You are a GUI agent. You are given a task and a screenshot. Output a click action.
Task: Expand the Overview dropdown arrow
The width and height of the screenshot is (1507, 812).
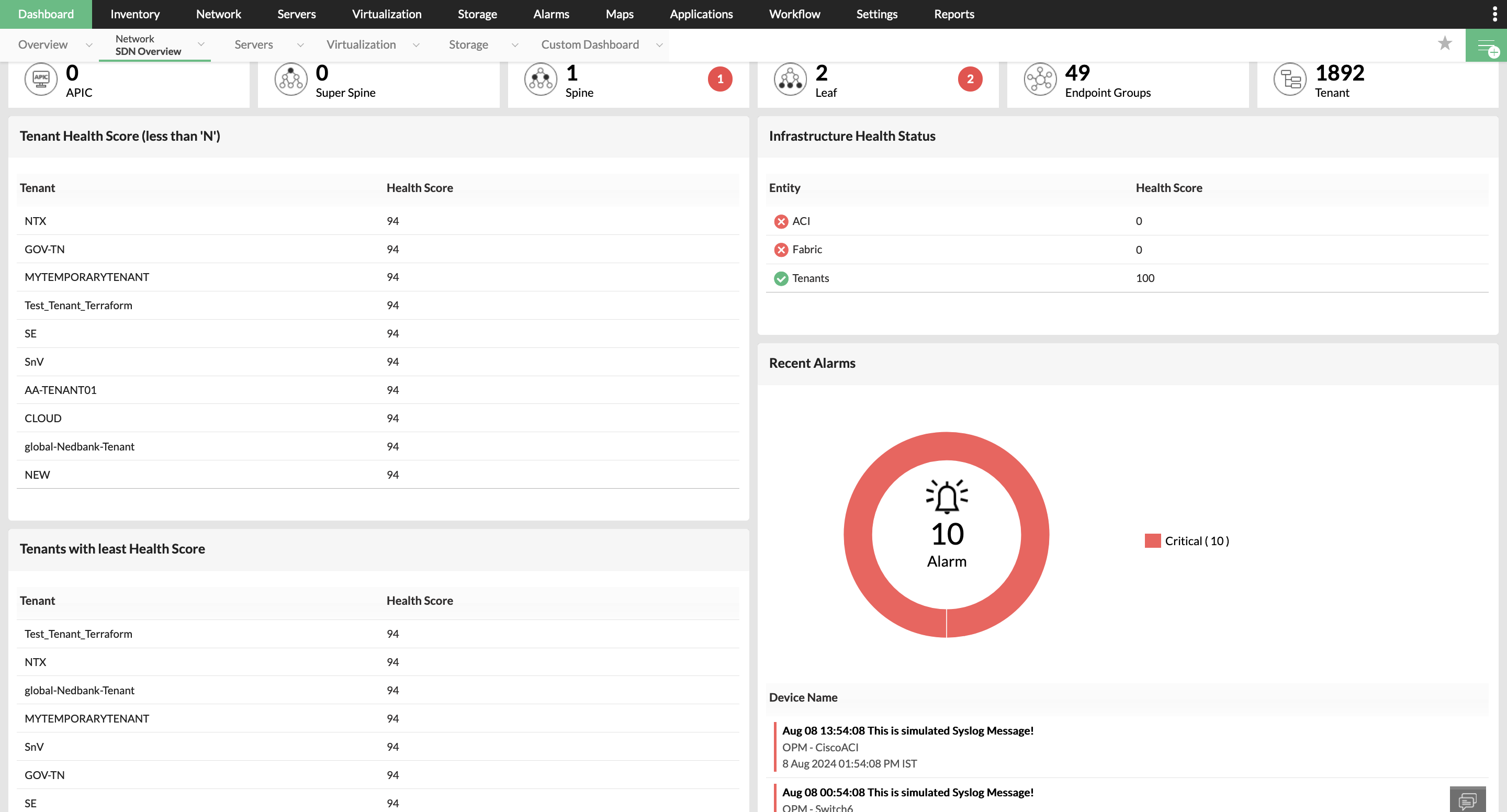pyautogui.click(x=89, y=45)
